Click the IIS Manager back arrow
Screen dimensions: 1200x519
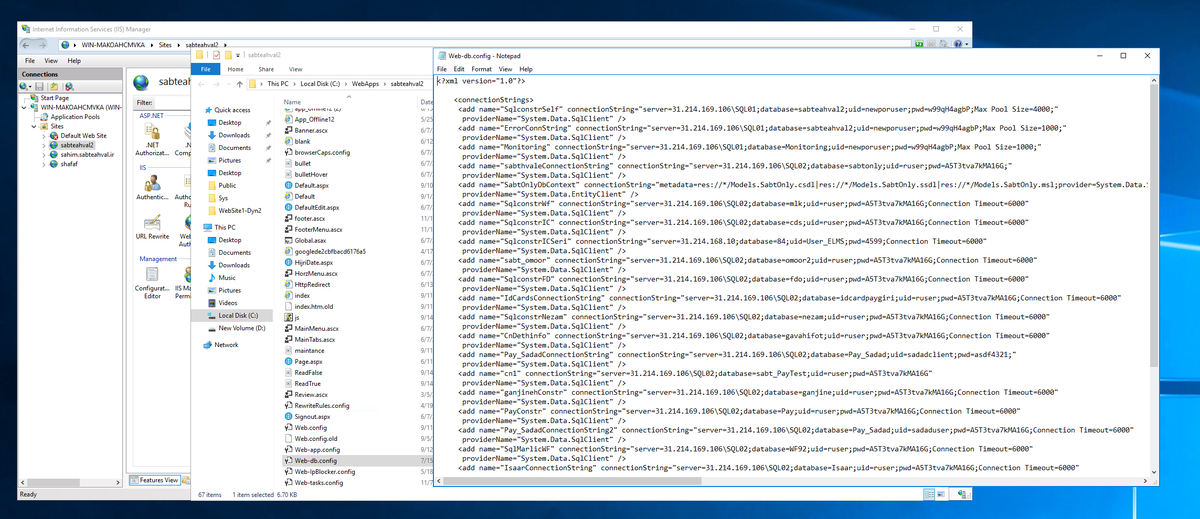pos(27,45)
